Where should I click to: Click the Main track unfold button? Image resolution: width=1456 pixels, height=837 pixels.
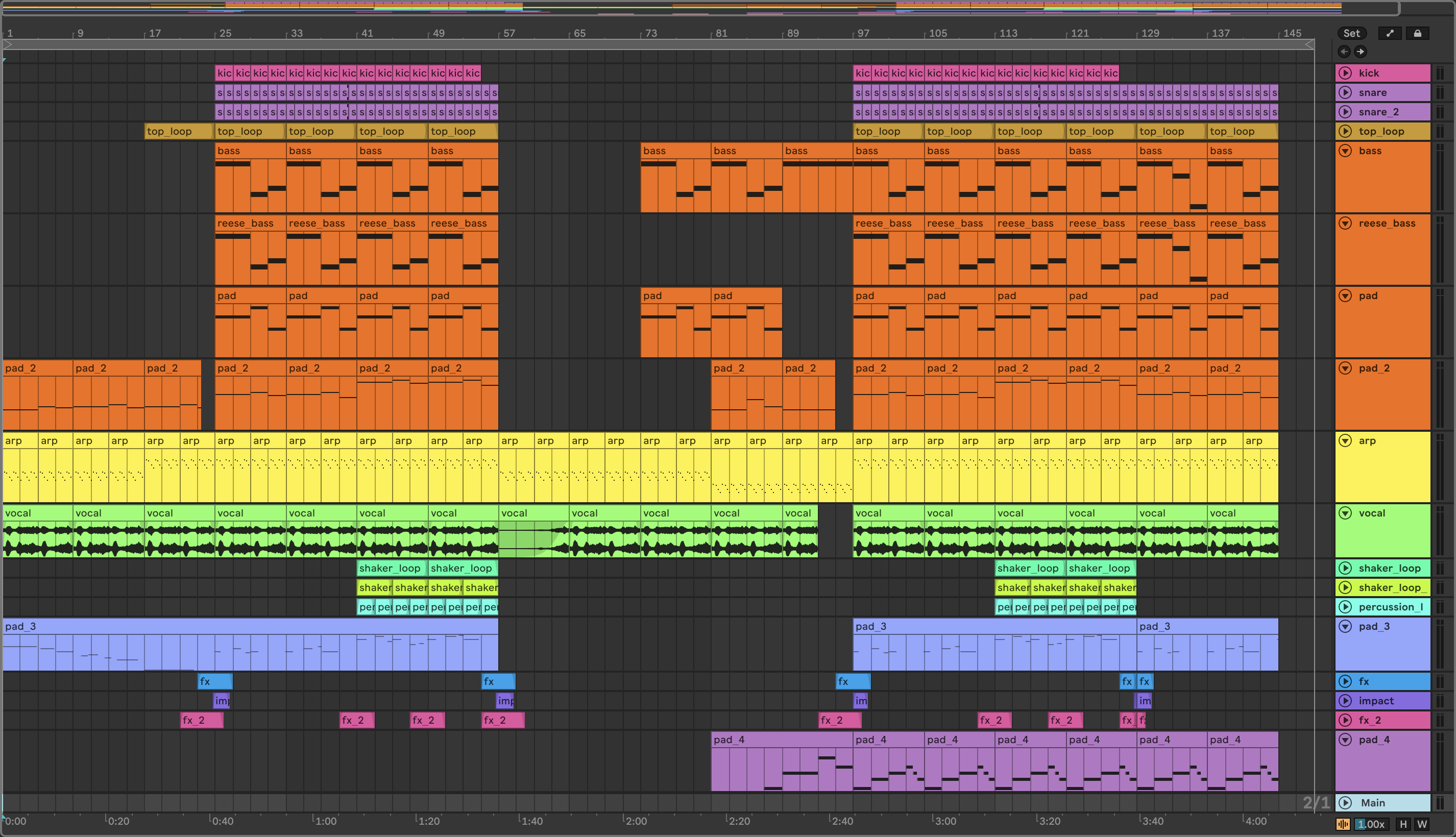pyautogui.click(x=1345, y=802)
